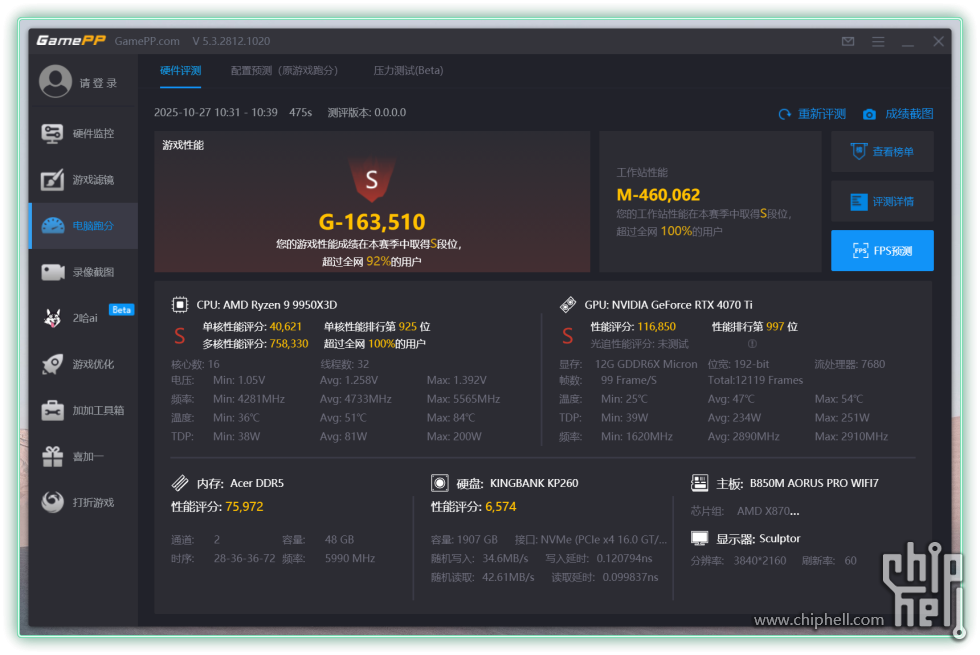The width and height of the screenshot is (980, 655).
Task: Take a 成绩截图 score screenshot
Action: [898, 114]
